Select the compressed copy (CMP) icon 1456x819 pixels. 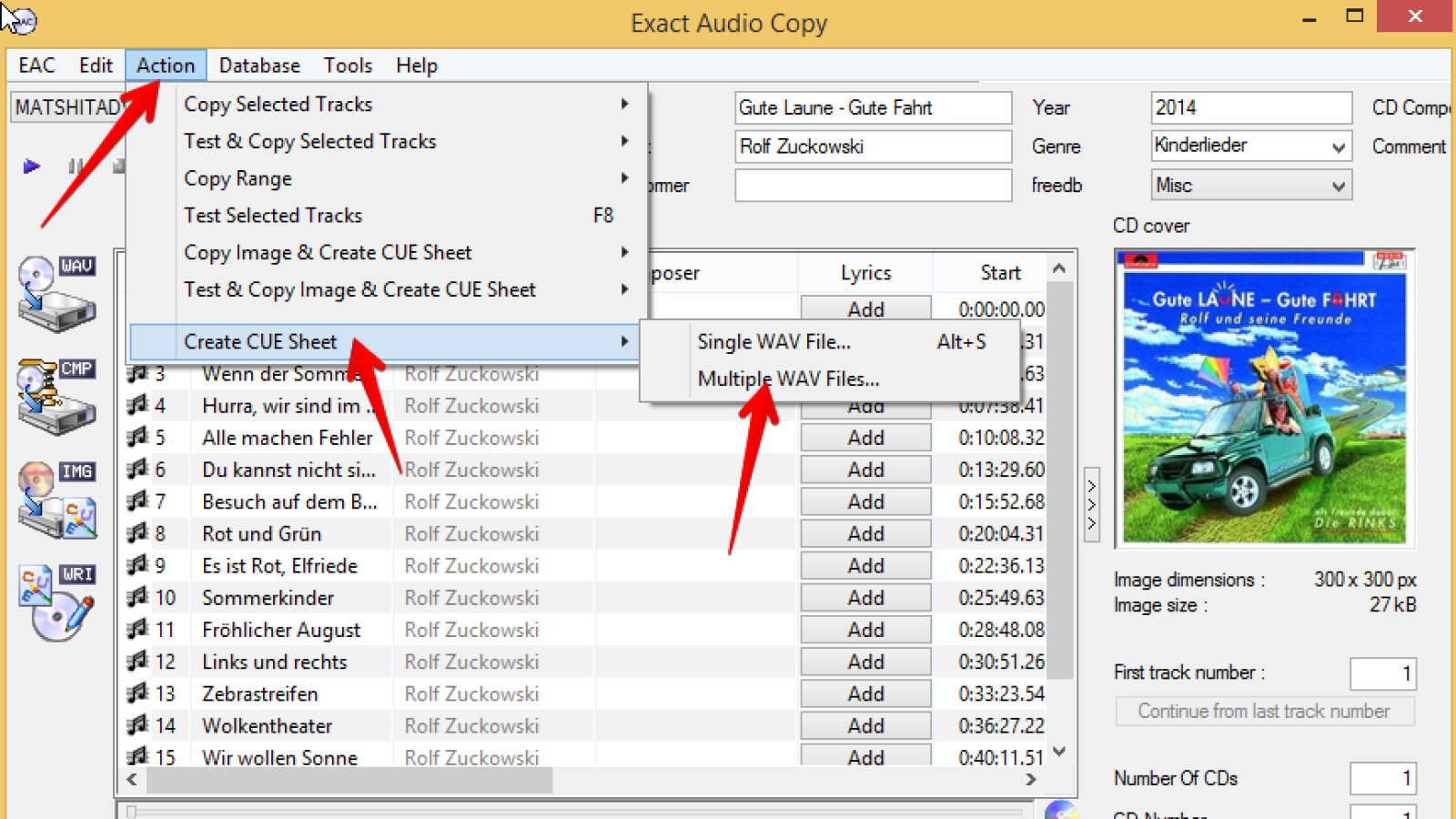56,396
